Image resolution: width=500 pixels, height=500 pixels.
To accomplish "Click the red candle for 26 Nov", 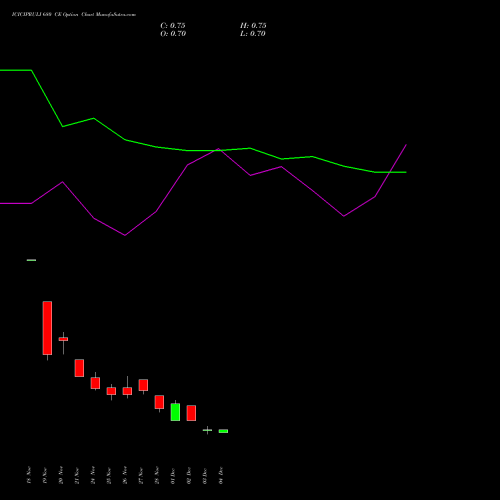I will (x=127, y=391).
